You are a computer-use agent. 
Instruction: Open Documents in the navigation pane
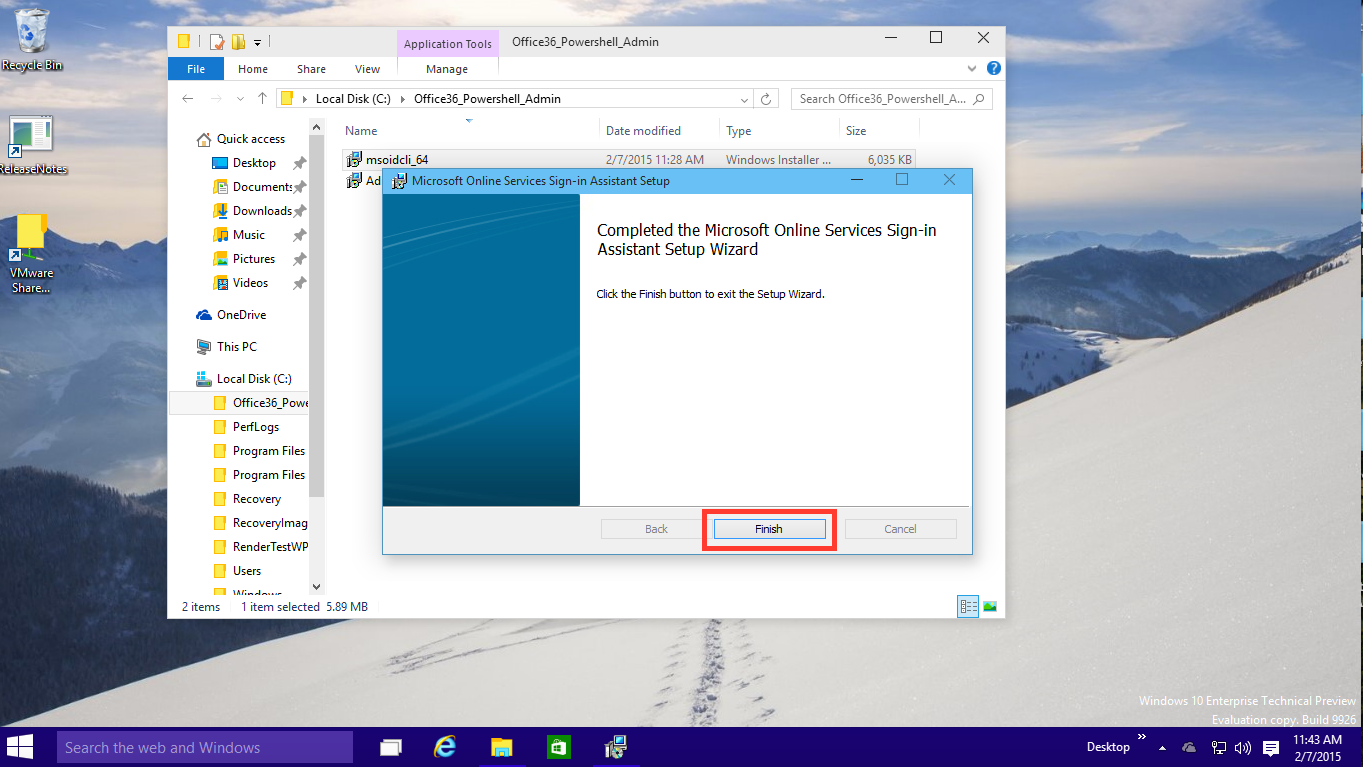tap(262, 187)
